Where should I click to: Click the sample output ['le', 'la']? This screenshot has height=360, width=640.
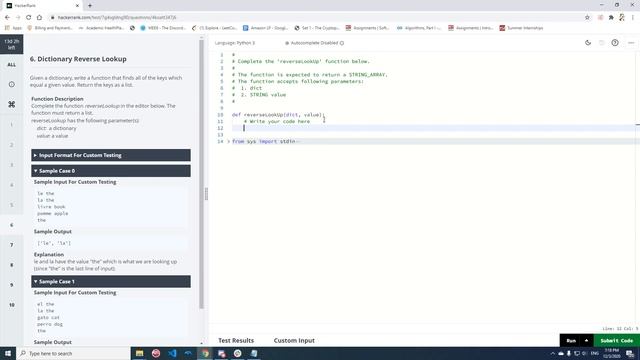tap(54, 243)
